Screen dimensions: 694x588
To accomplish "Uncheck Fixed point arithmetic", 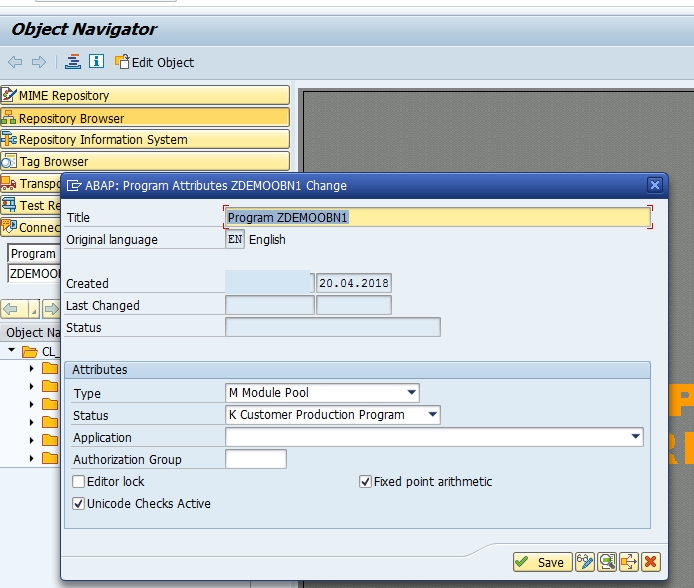I will (365, 481).
